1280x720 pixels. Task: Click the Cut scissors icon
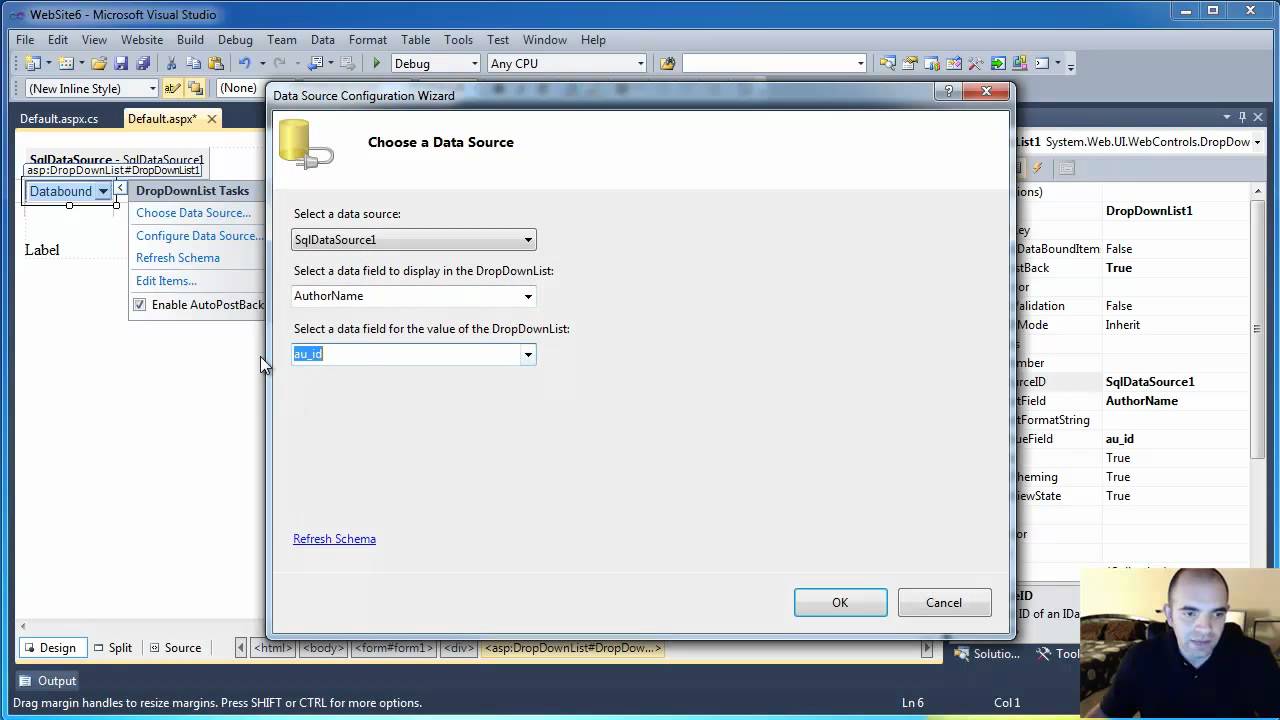tap(172, 63)
